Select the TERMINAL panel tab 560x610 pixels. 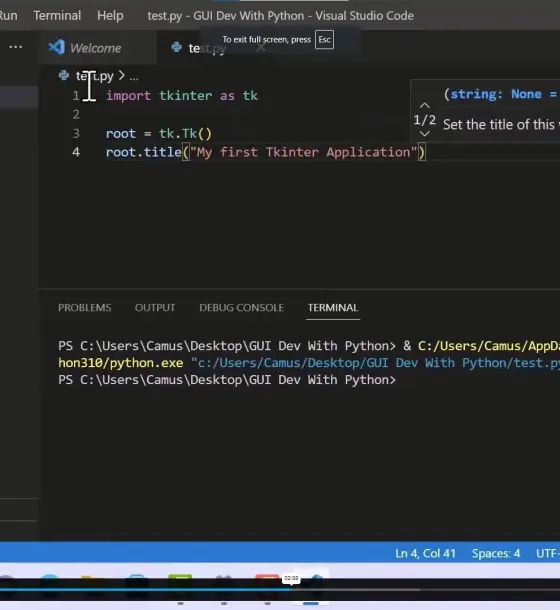tap(333, 308)
